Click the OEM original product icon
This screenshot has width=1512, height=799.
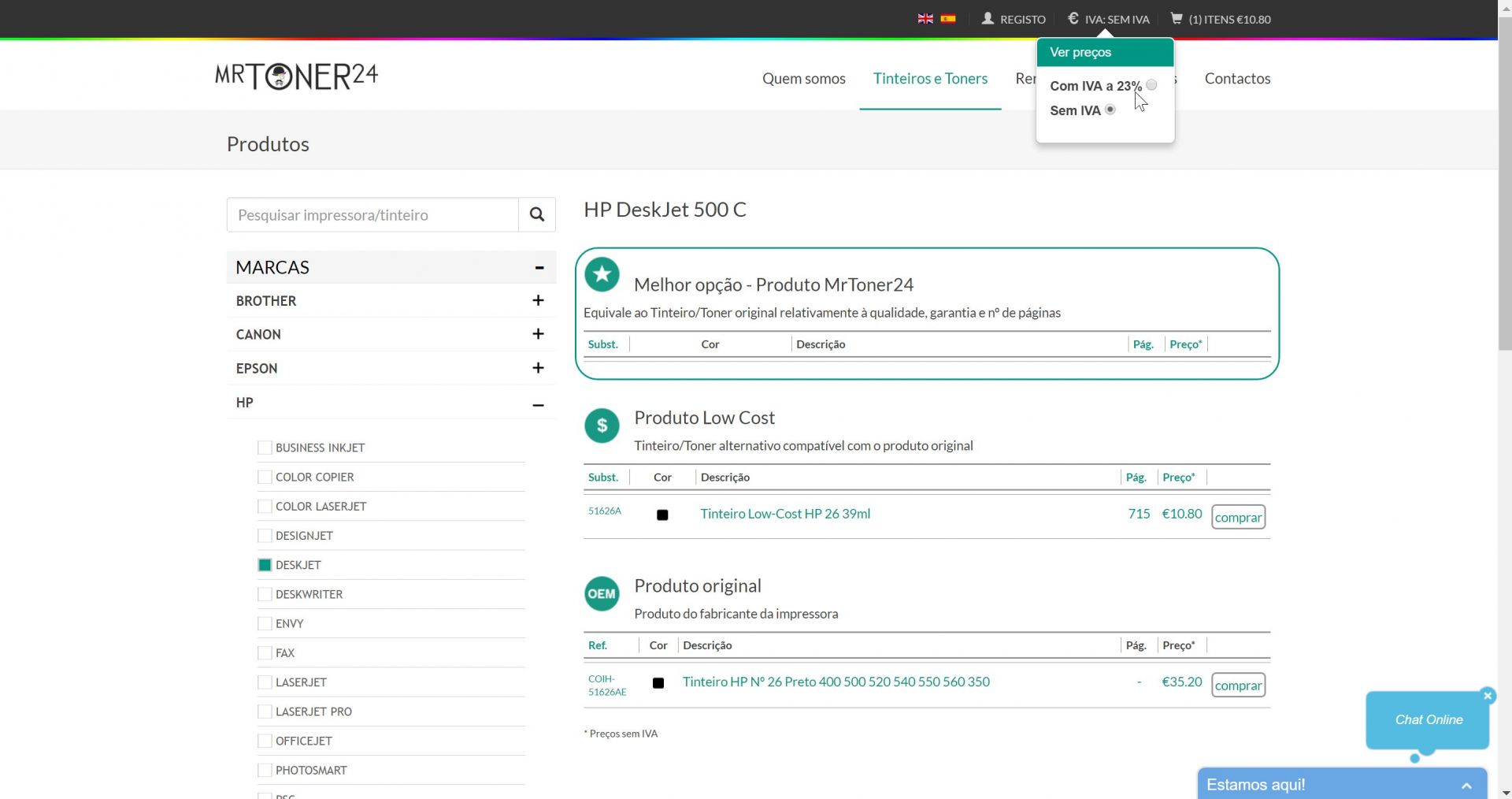(602, 594)
